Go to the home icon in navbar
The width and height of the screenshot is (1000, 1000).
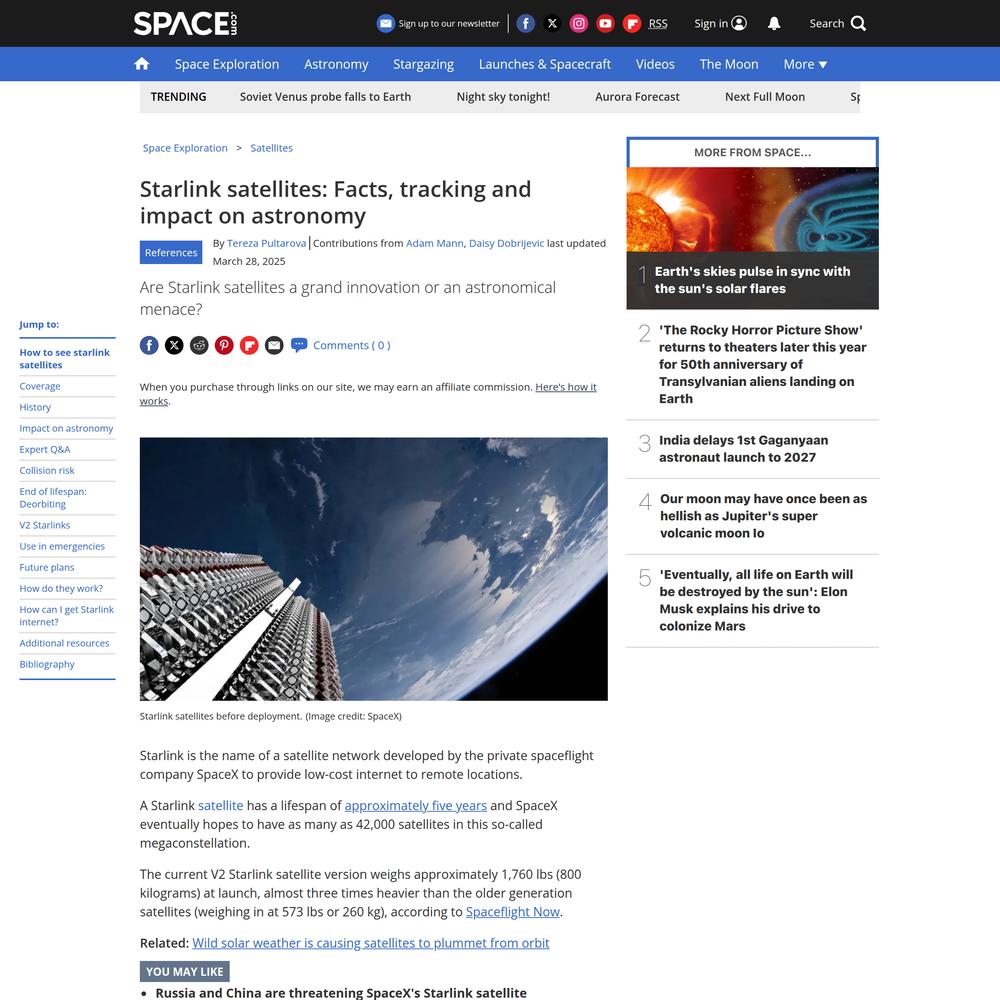click(142, 64)
